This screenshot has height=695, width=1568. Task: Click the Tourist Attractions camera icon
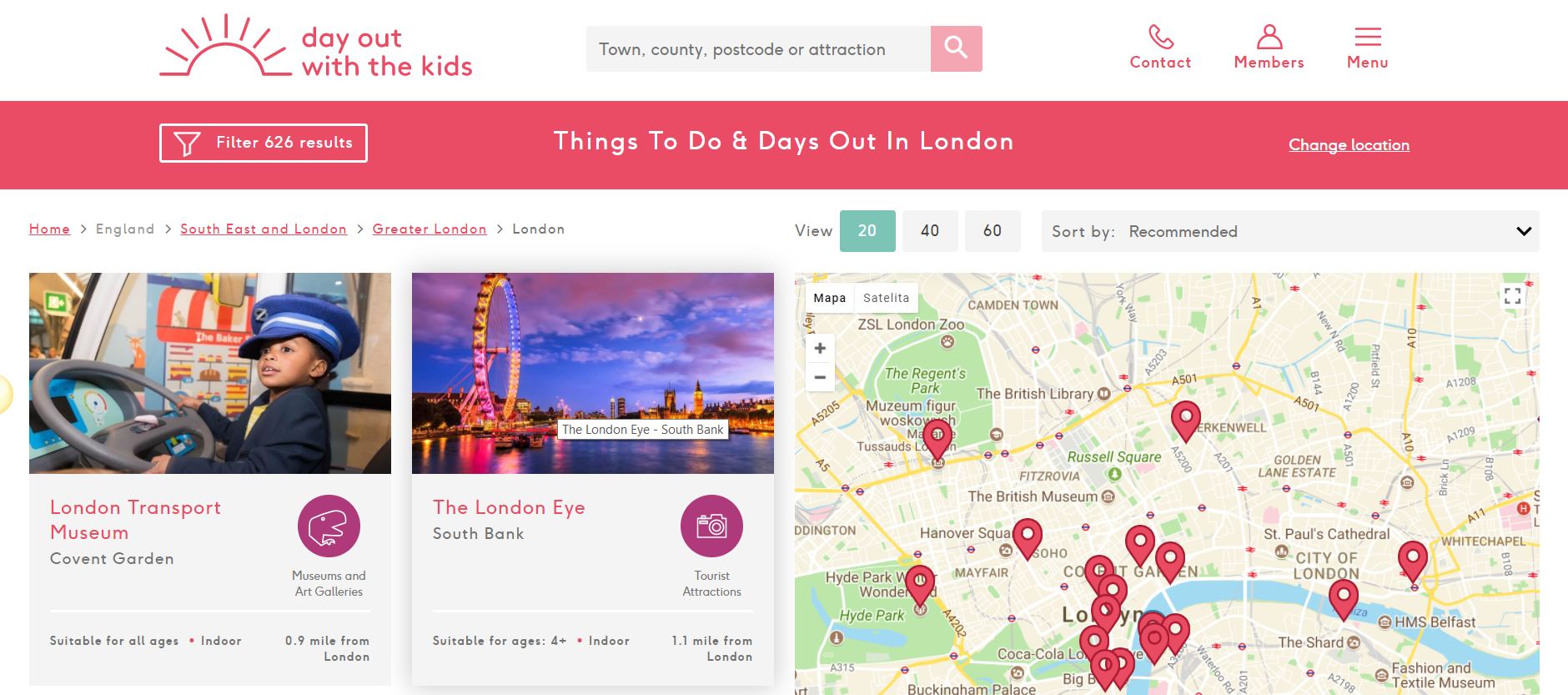pos(711,526)
